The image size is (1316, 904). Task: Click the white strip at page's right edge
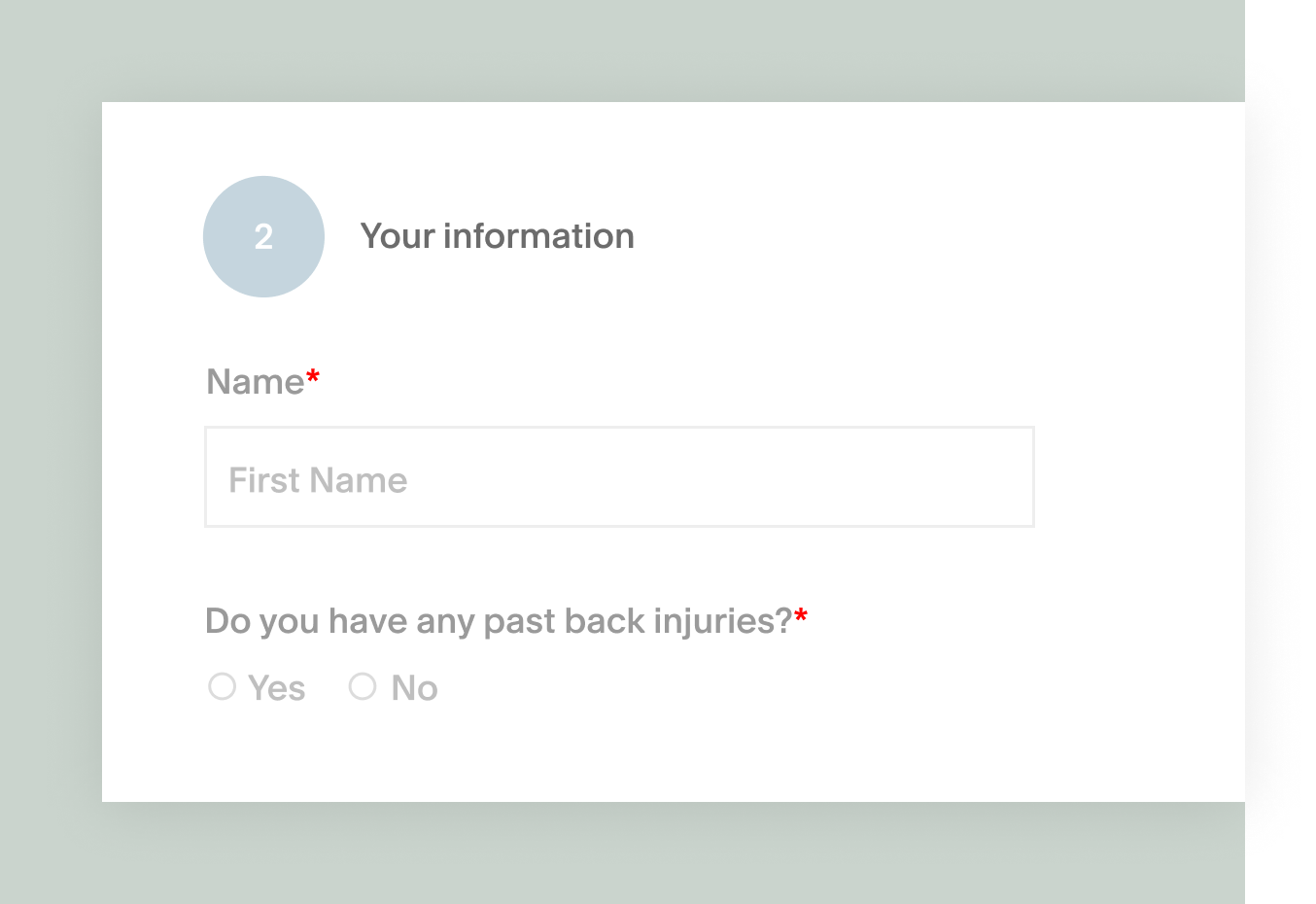(x=1280, y=452)
